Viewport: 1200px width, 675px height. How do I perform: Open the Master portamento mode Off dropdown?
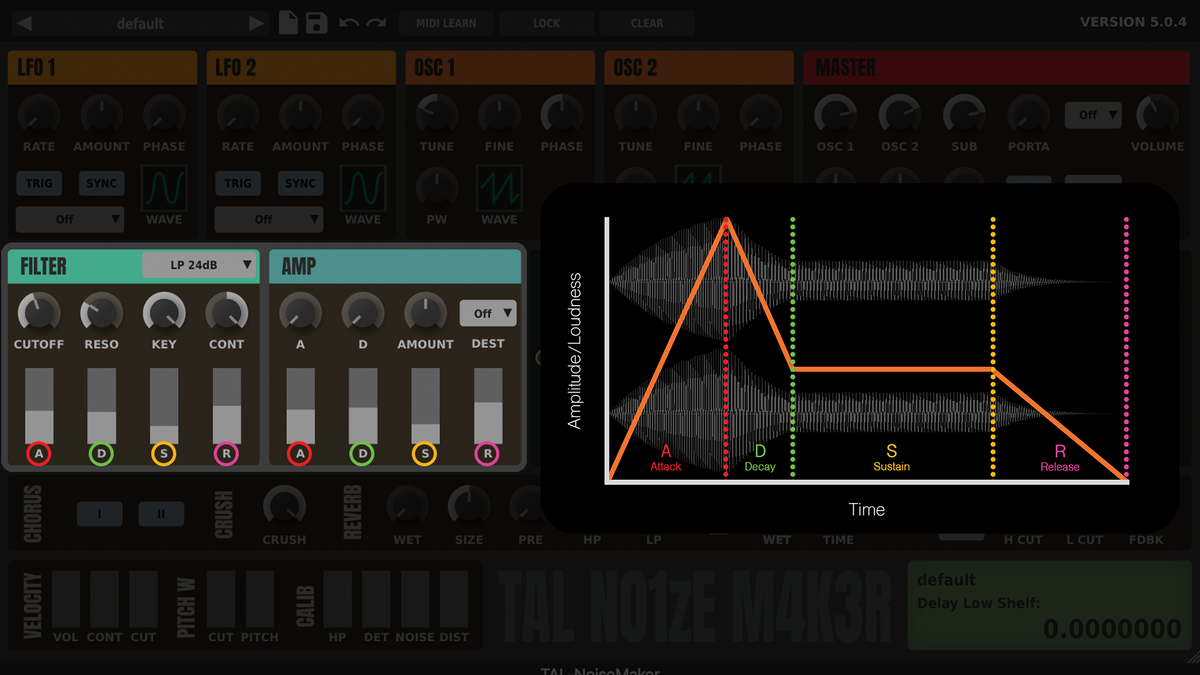coord(1092,114)
